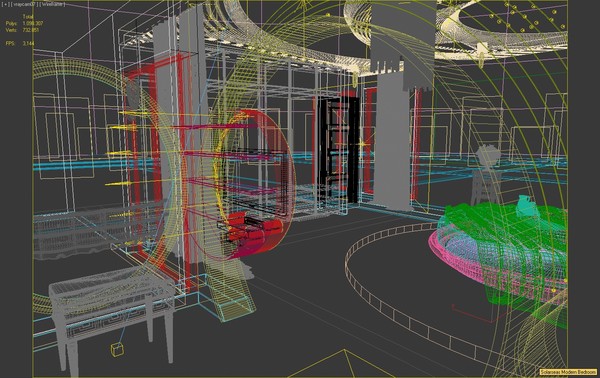Click the Total statistics header
The height and width of the screenshot is (378, 600).
28,16
